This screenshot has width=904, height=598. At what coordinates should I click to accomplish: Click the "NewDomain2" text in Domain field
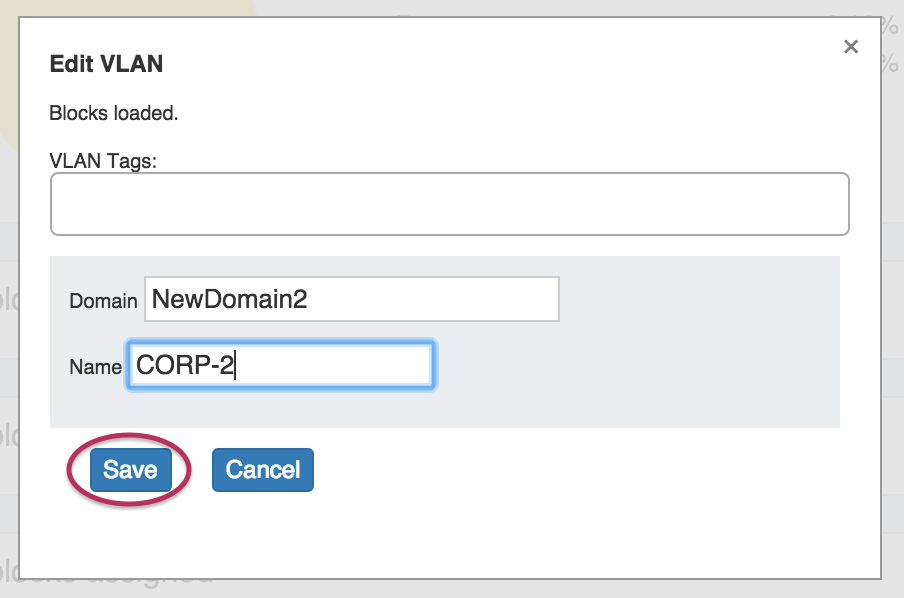click(x=229, y=300)
